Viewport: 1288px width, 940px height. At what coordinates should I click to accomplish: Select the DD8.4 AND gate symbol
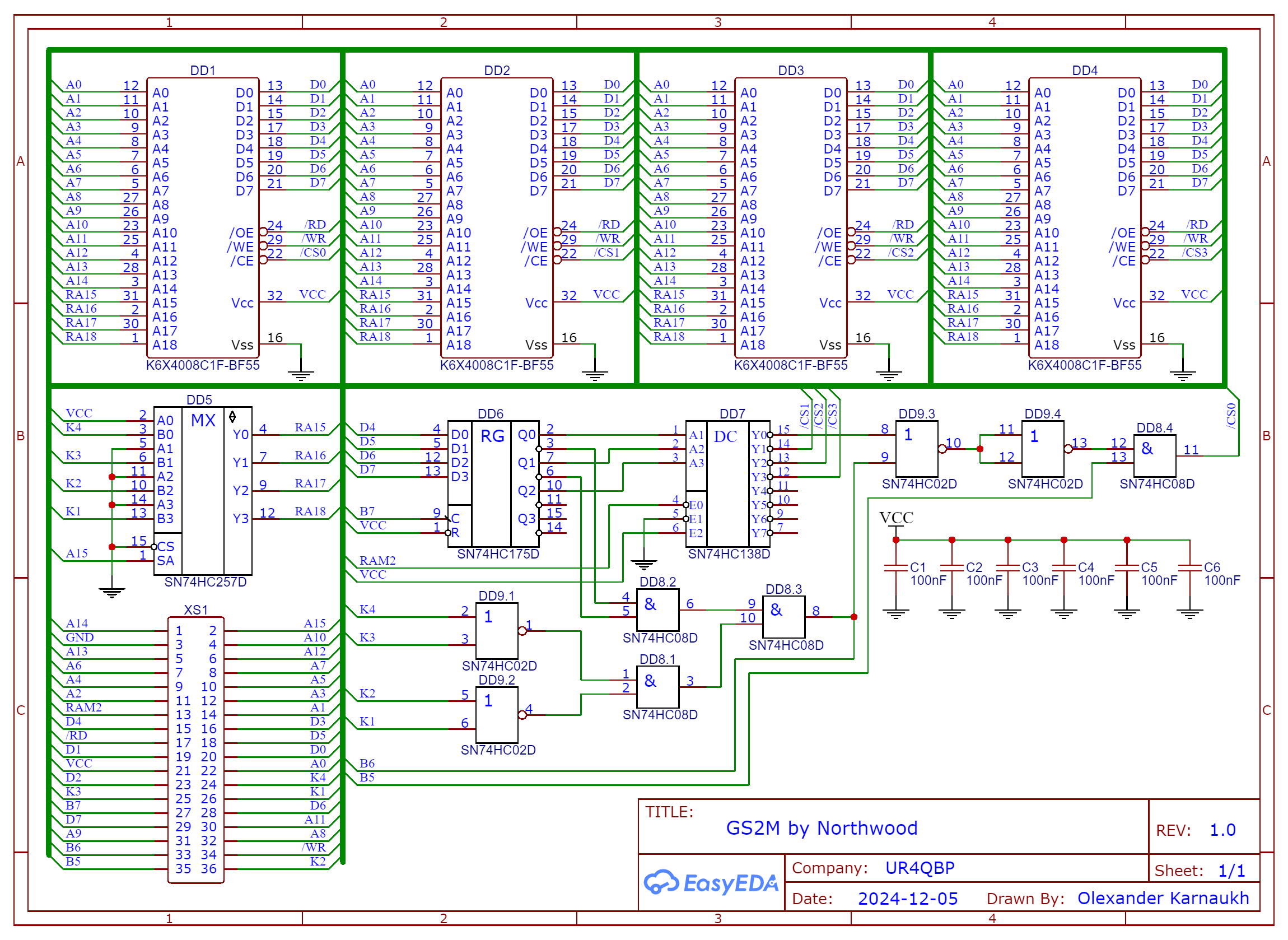pos(1155,457)
